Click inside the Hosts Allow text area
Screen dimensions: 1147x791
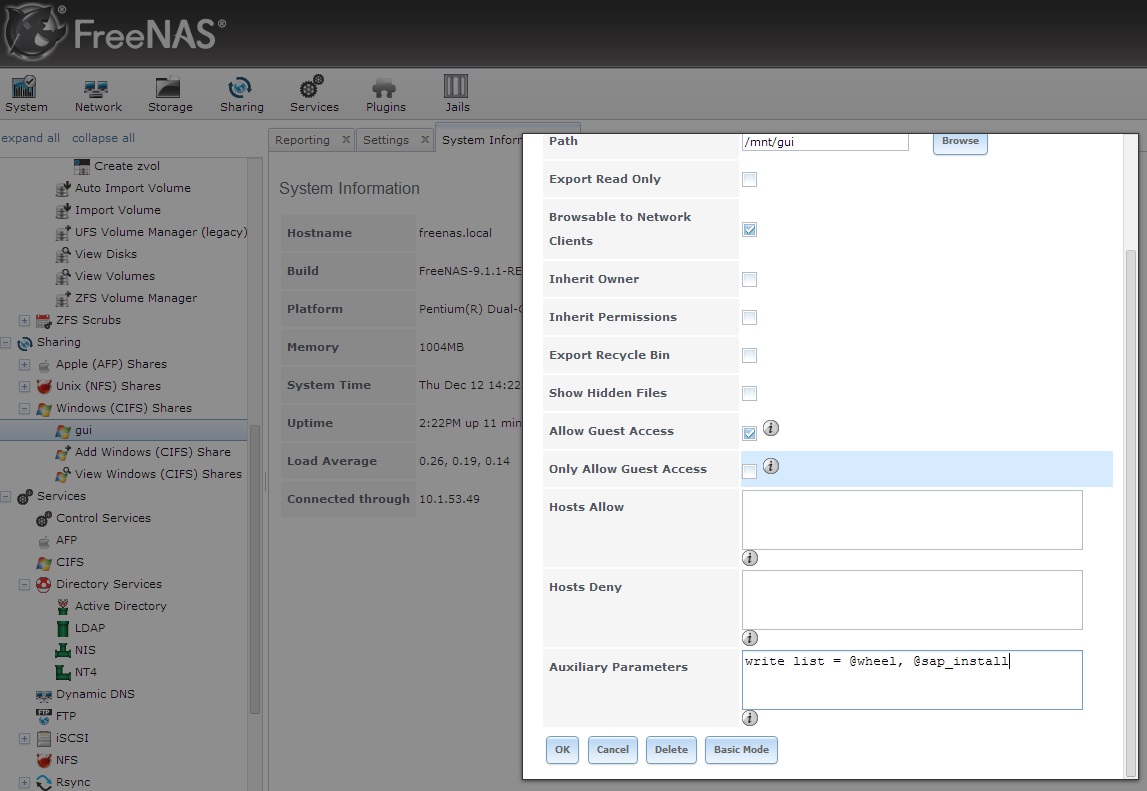[x=912, y=520]
